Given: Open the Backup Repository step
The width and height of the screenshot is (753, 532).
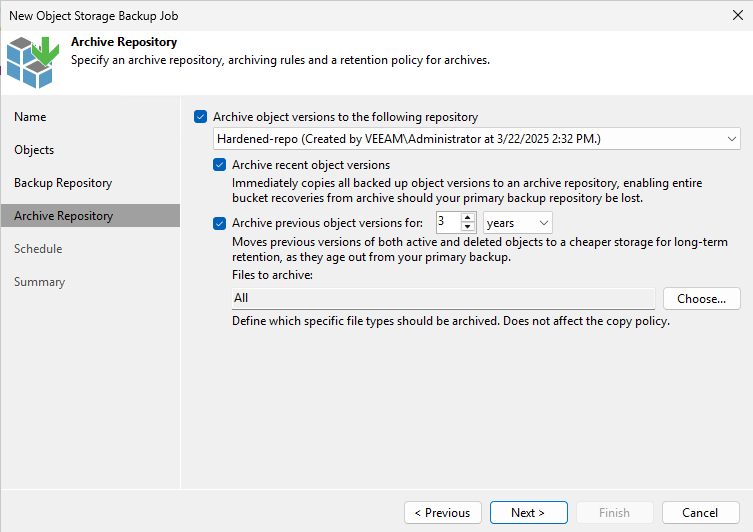Looking at the screenshot, I should point(63,183).
